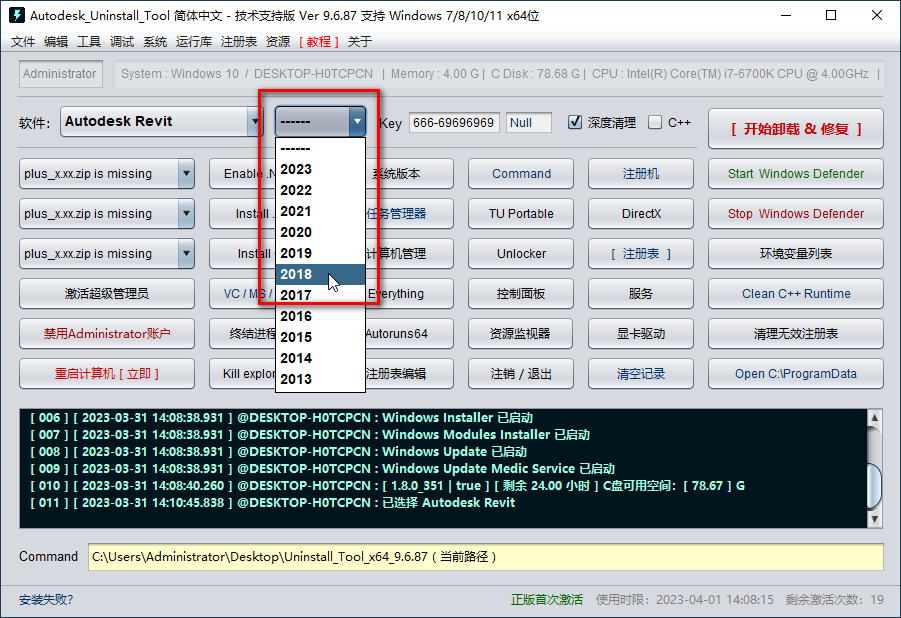Screen dimensions: 901x618
Task: Click the Key field 666-69696969
Action: click(x=454, y=122)
